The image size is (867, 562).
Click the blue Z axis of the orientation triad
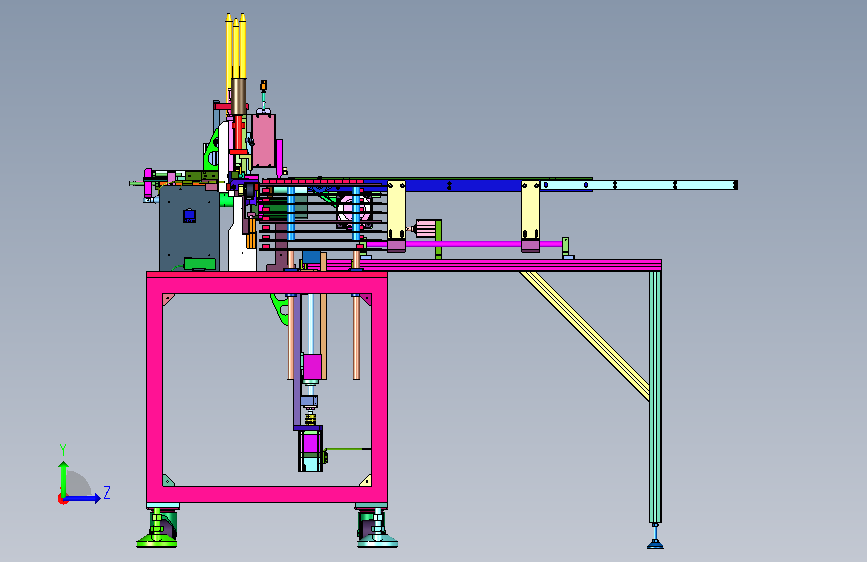click(83, 498)
